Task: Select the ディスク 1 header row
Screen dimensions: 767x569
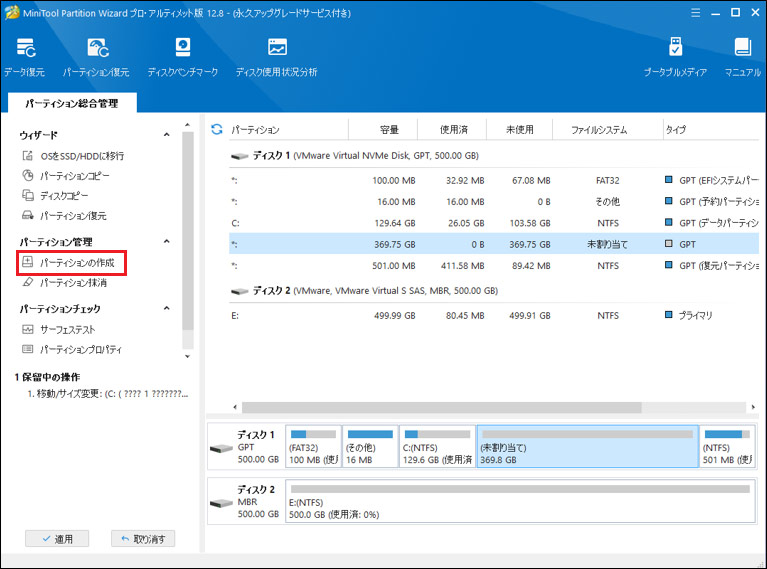Action: click(x=493, y=156)
